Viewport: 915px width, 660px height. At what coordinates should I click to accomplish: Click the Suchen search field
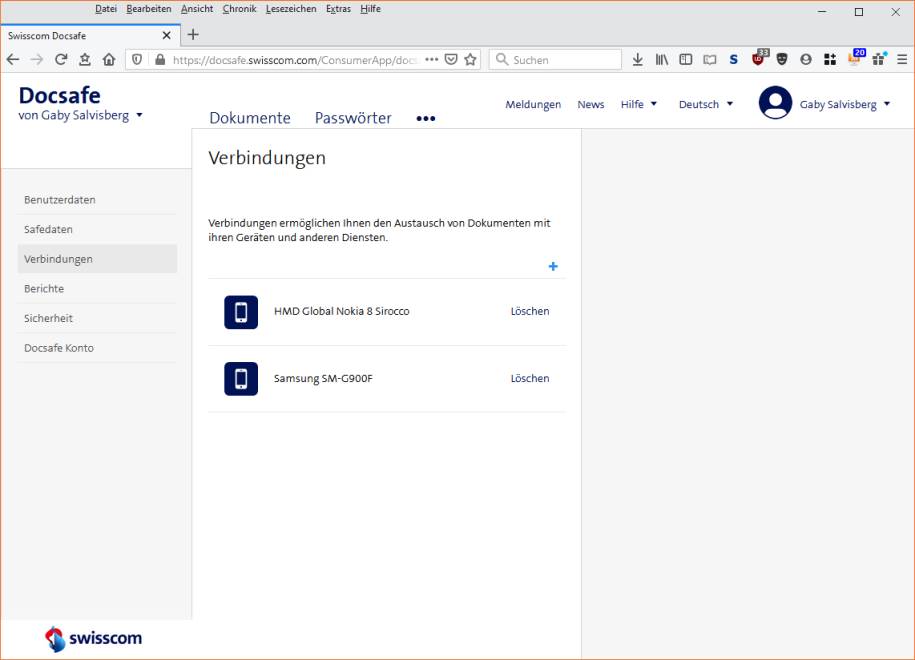(x=555, y=60)
